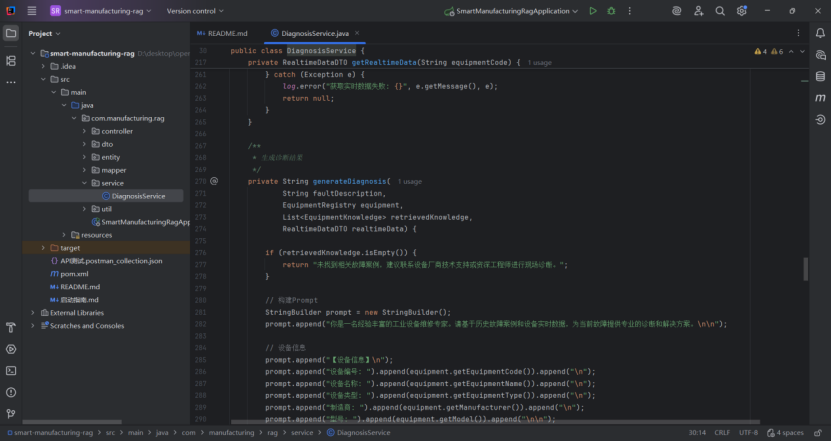
Task: Open Project view mode dropdown
Action: pos(45,33)
